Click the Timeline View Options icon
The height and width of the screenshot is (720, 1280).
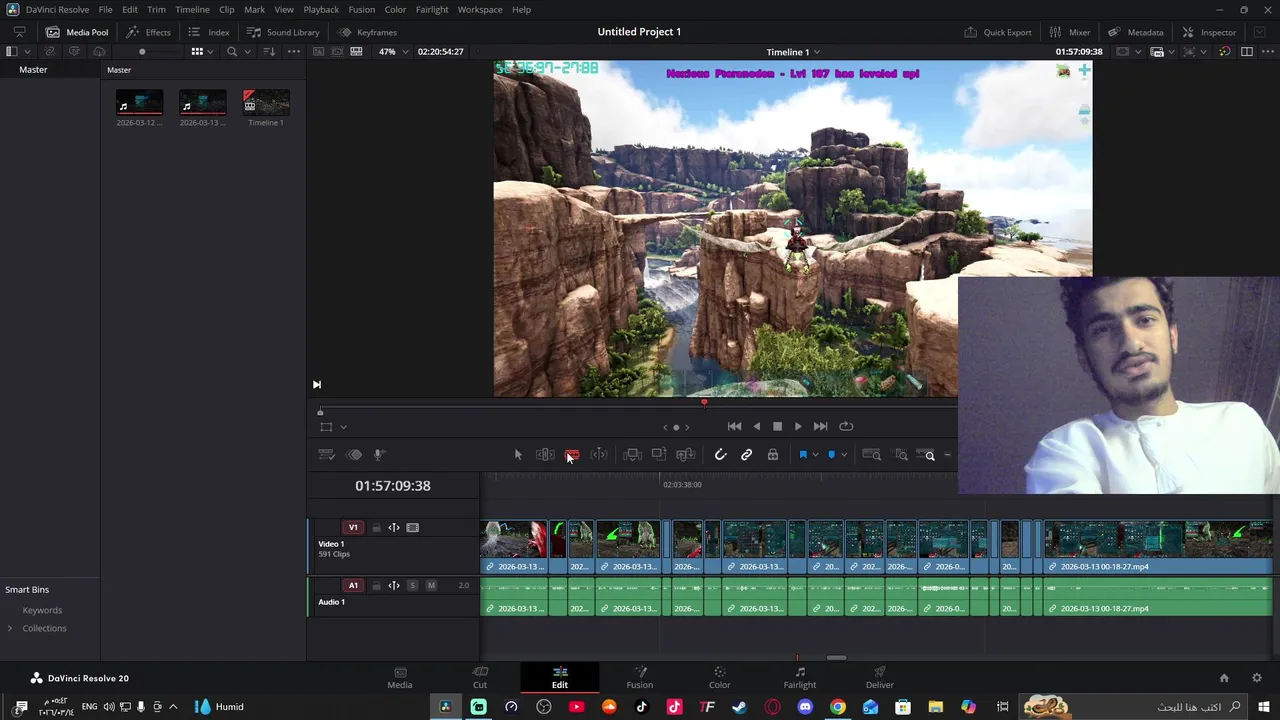click(x=326, y=455)
